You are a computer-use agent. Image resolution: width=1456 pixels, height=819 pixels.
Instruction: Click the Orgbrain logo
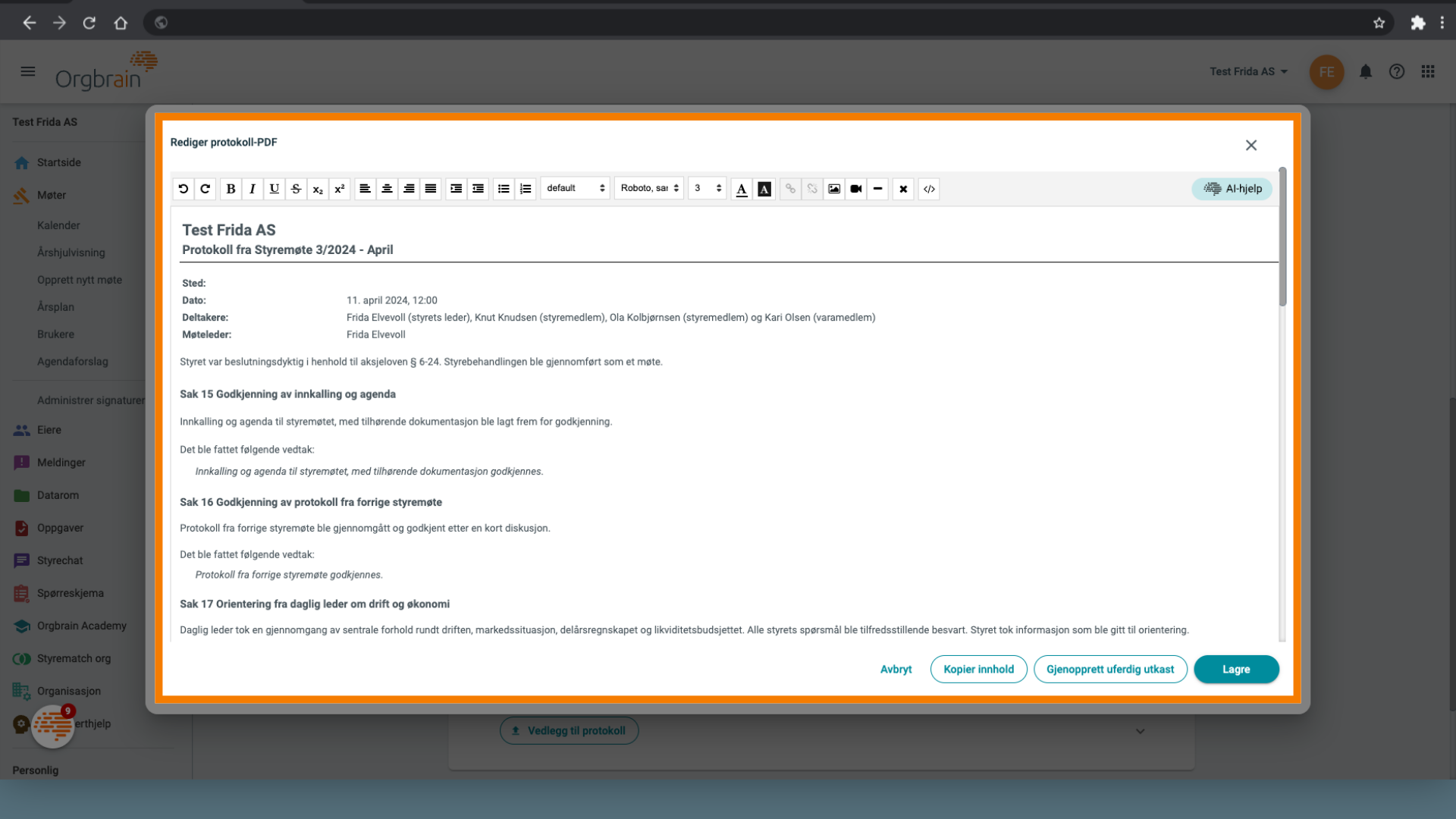click(x=106, y=71)
